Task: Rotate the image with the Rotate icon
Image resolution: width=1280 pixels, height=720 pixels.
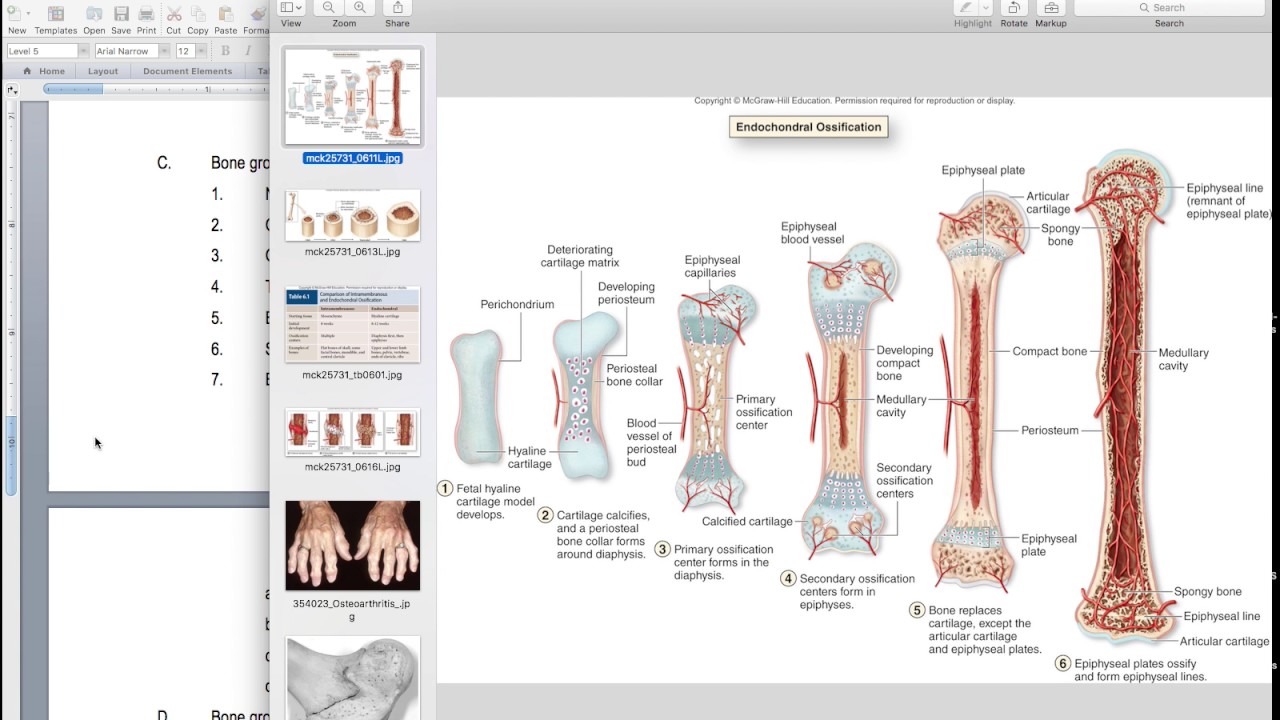Action: pos(1013,9)
